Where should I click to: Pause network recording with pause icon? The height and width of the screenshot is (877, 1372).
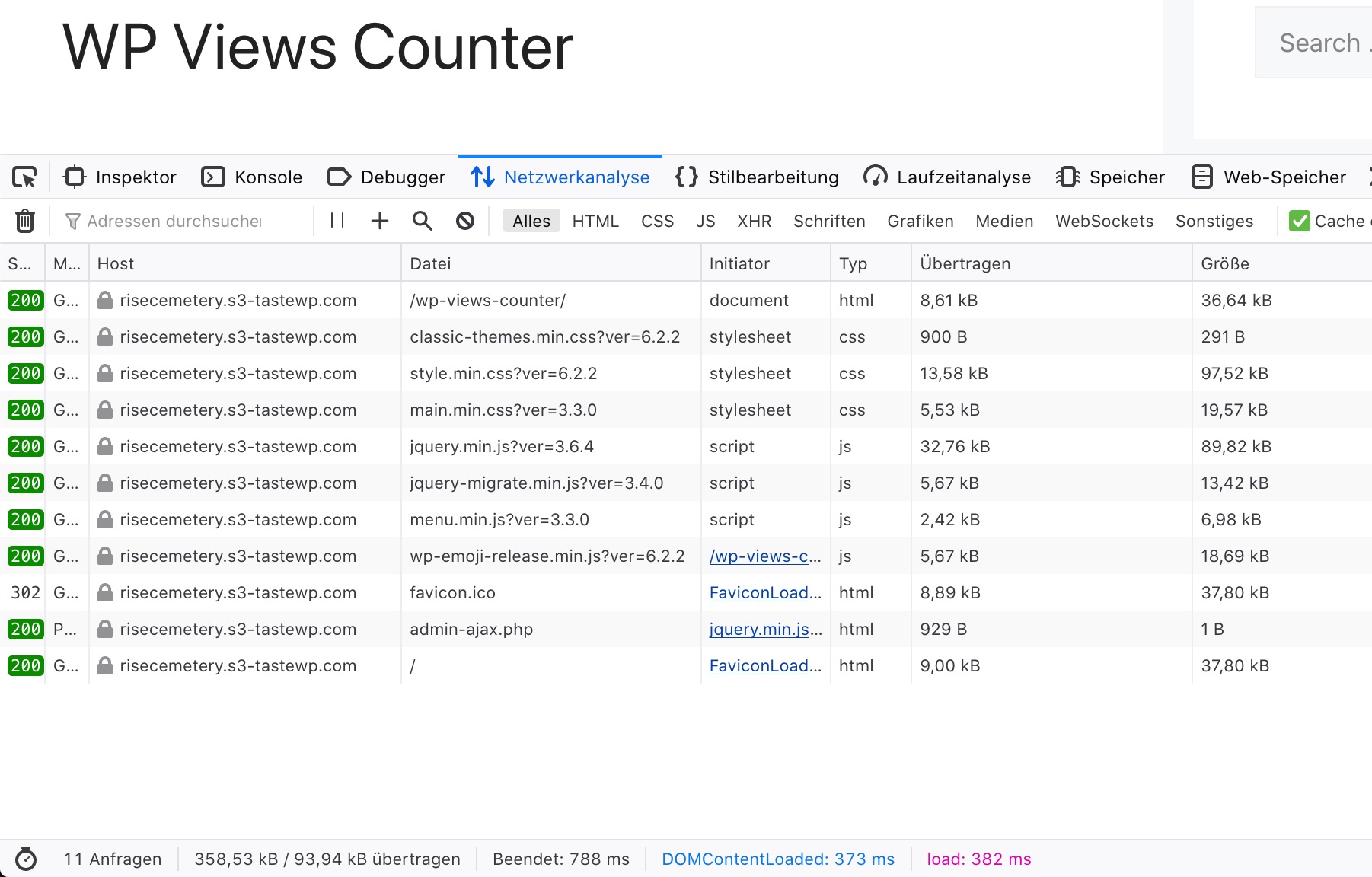337,221
